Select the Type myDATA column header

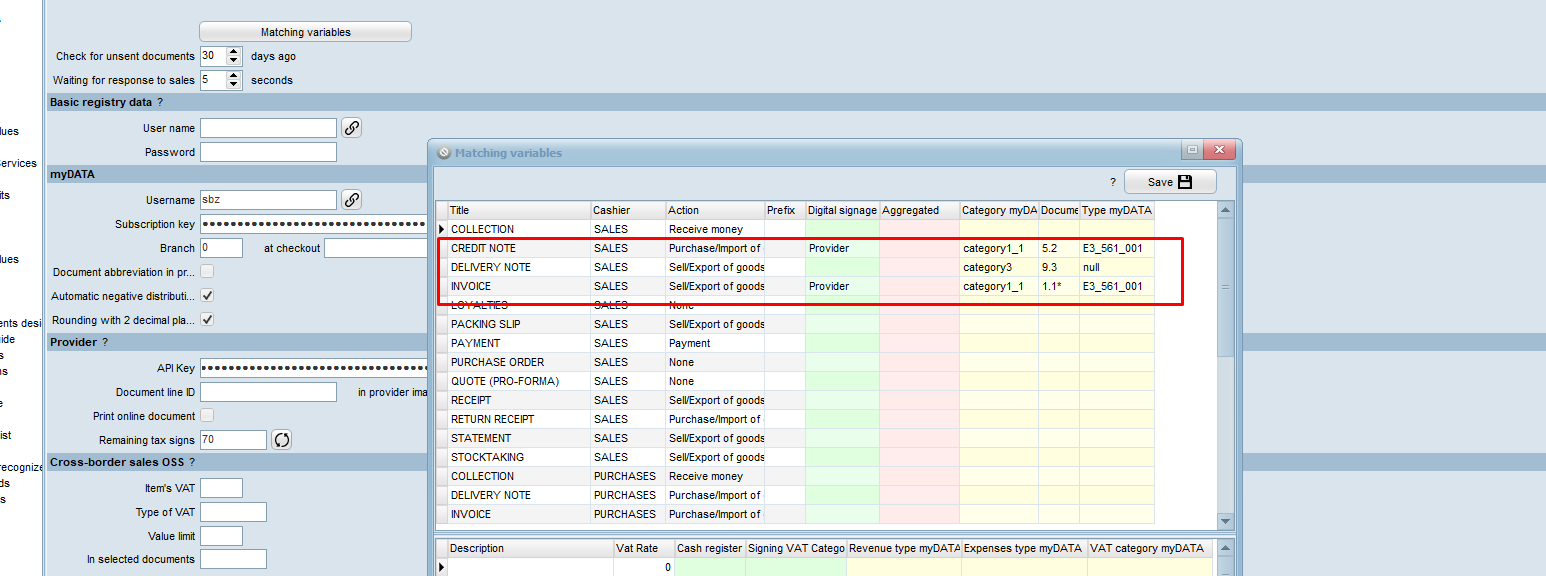tap(1117, 210)
